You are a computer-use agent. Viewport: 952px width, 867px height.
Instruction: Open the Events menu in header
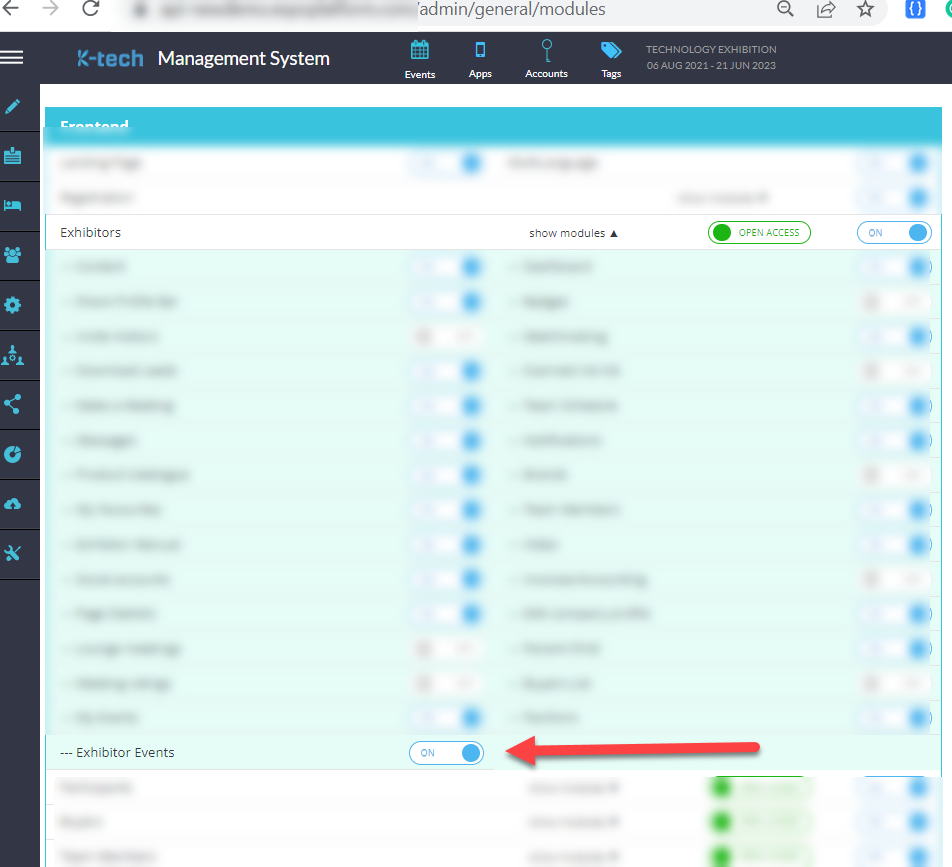pos(420,59)
